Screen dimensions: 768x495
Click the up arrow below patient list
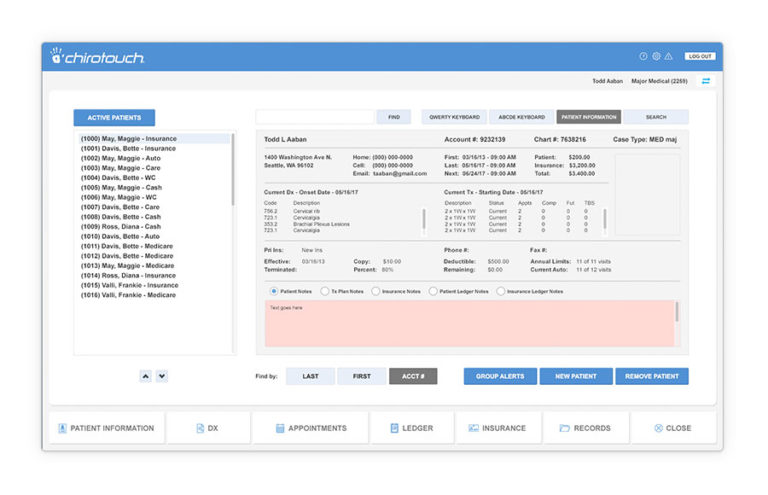pos(145,376)
